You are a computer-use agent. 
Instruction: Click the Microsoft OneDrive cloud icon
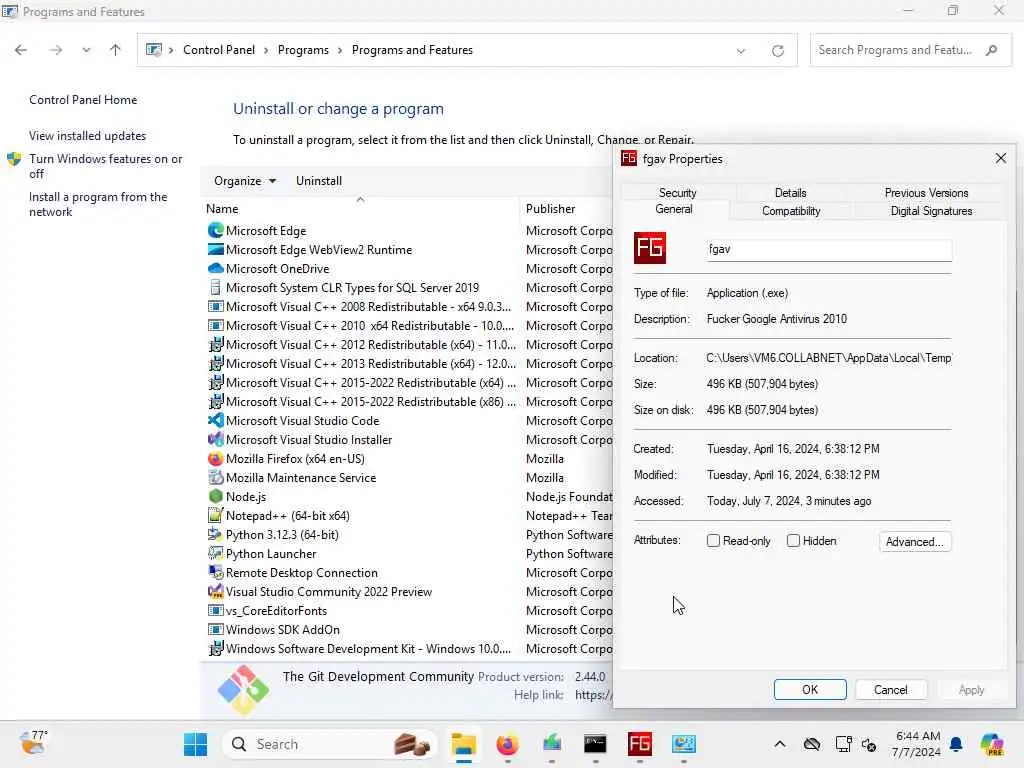click(x=216, y=268)
